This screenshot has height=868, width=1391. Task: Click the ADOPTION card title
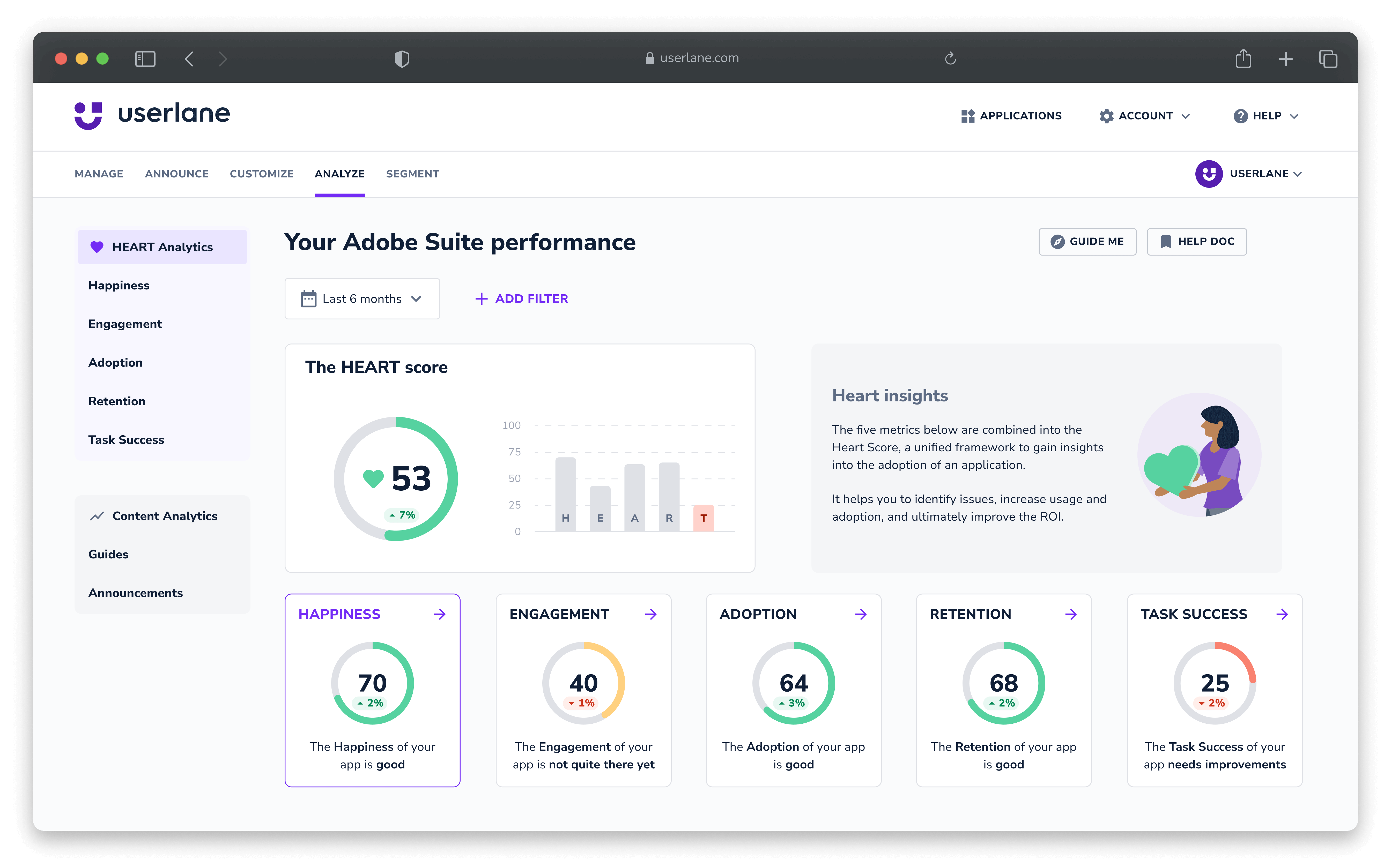pyautogui.click(x=758, y=614)
